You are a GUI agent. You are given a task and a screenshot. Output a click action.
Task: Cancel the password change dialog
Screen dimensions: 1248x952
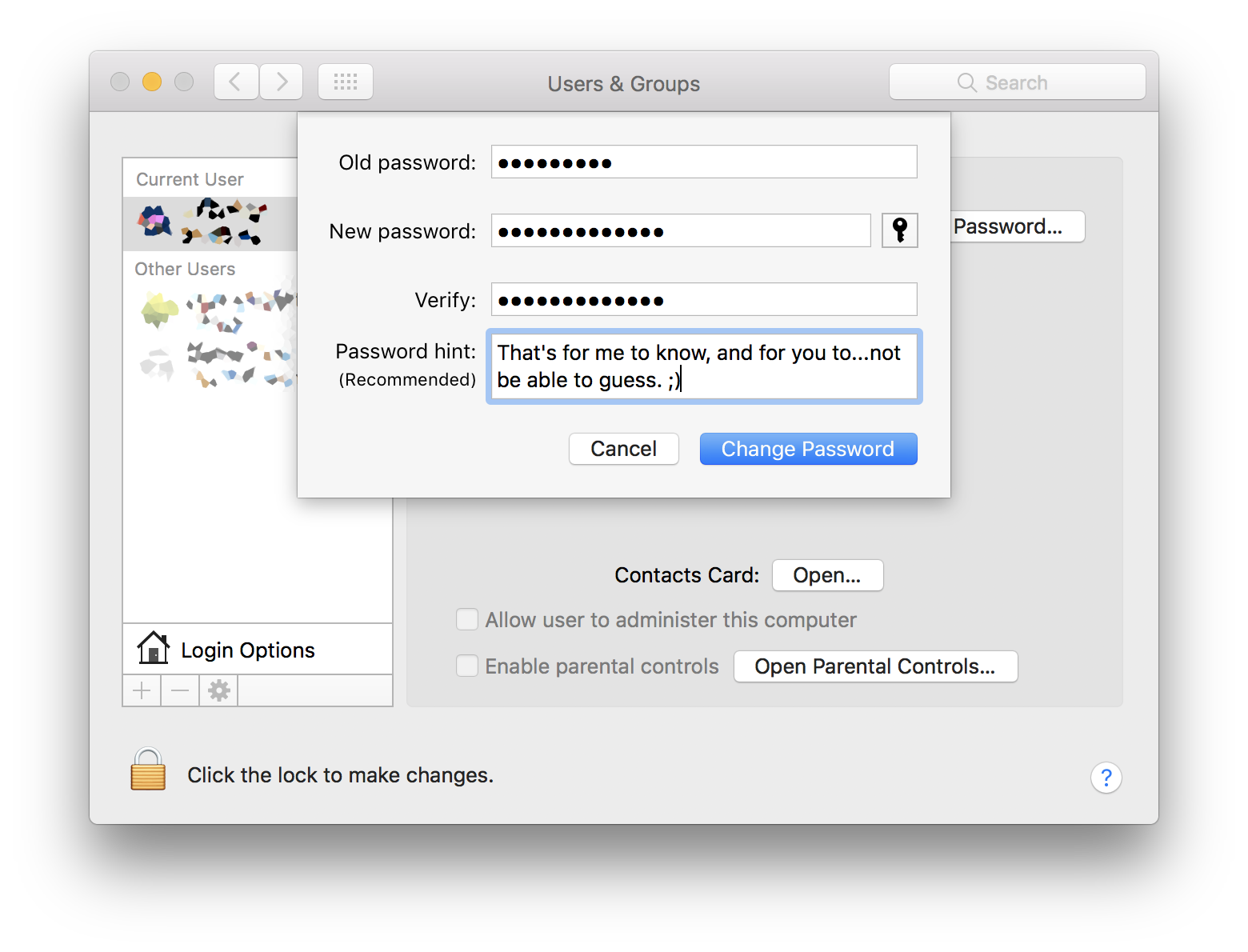click(x=624, y=449)
